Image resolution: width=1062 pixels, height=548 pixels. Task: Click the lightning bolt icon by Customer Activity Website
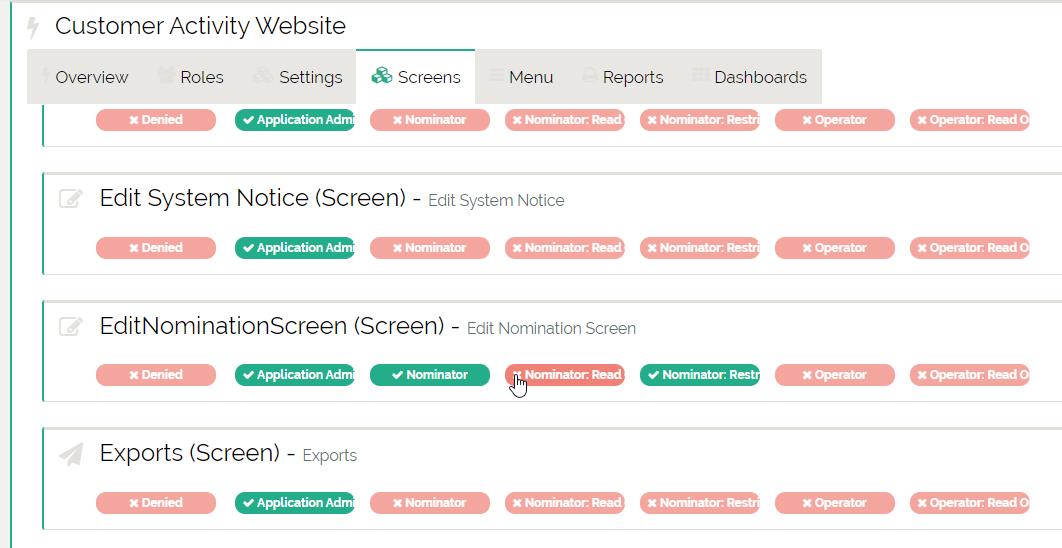(x=34, y=27)
